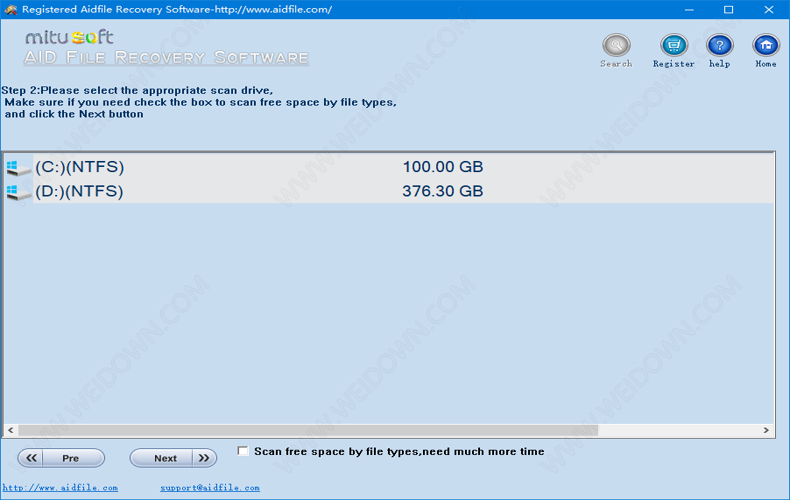Image resolution: width=790 pixels, height=500 pixels.
Task: Click the horizontal scrollbar right arrow
Action: (x=767, y=430)
